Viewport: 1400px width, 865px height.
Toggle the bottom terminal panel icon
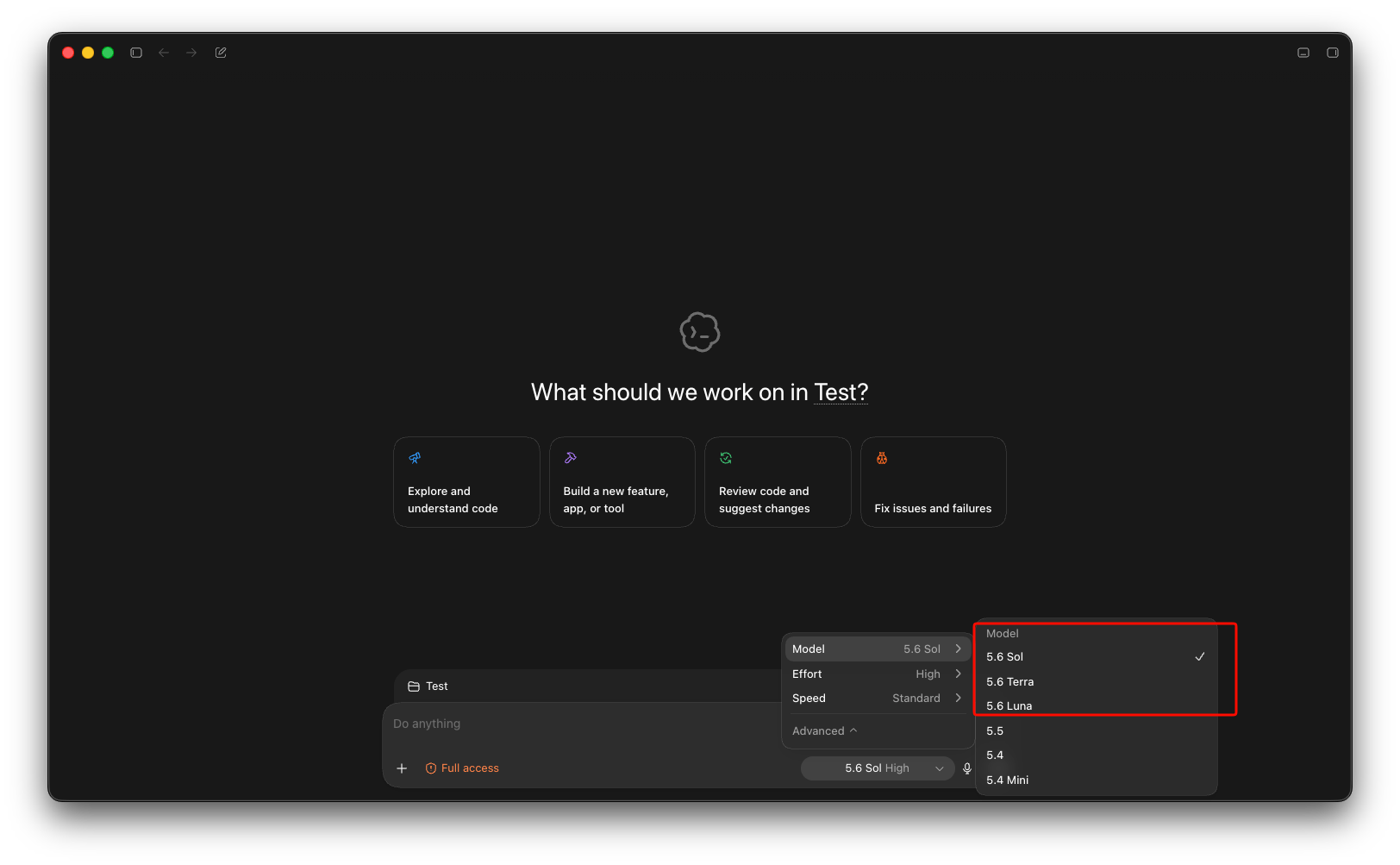point(1303,53)
